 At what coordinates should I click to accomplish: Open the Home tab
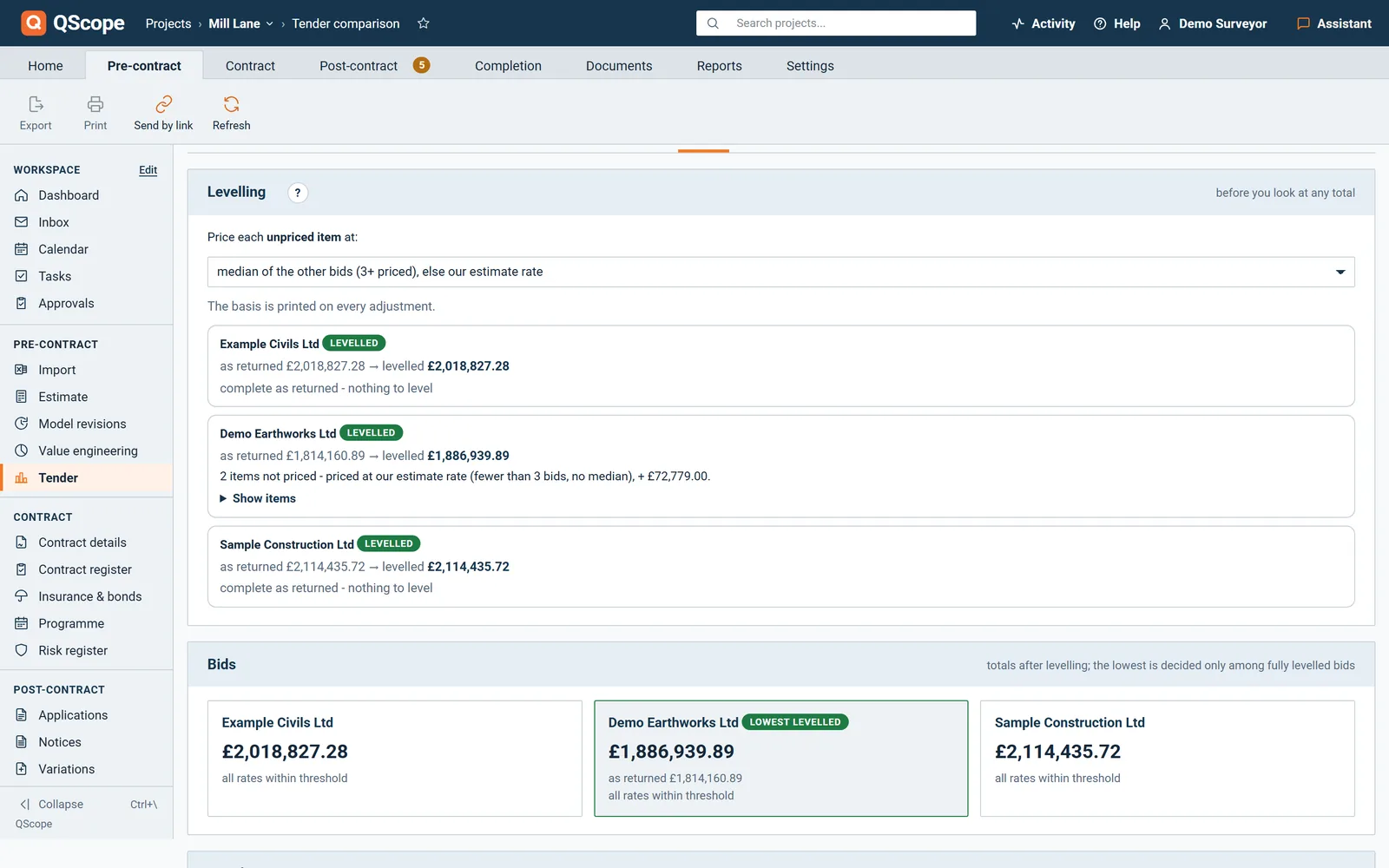point(45,66)
